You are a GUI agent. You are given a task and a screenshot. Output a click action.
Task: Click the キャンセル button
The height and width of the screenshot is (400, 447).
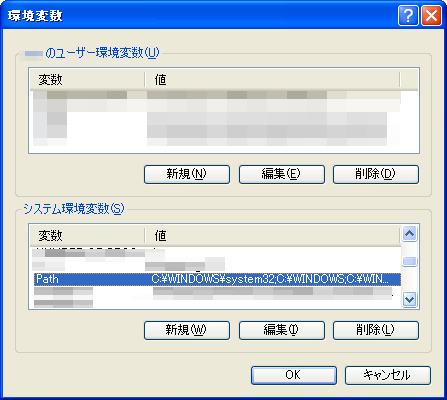(388, 375)
